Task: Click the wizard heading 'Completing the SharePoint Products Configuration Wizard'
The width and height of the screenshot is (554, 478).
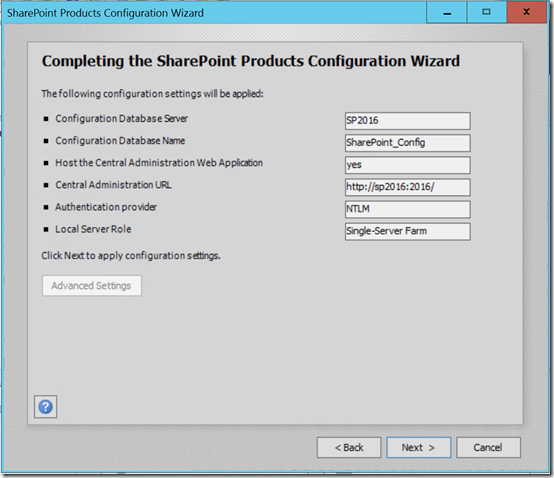Action: pos(251,61)
